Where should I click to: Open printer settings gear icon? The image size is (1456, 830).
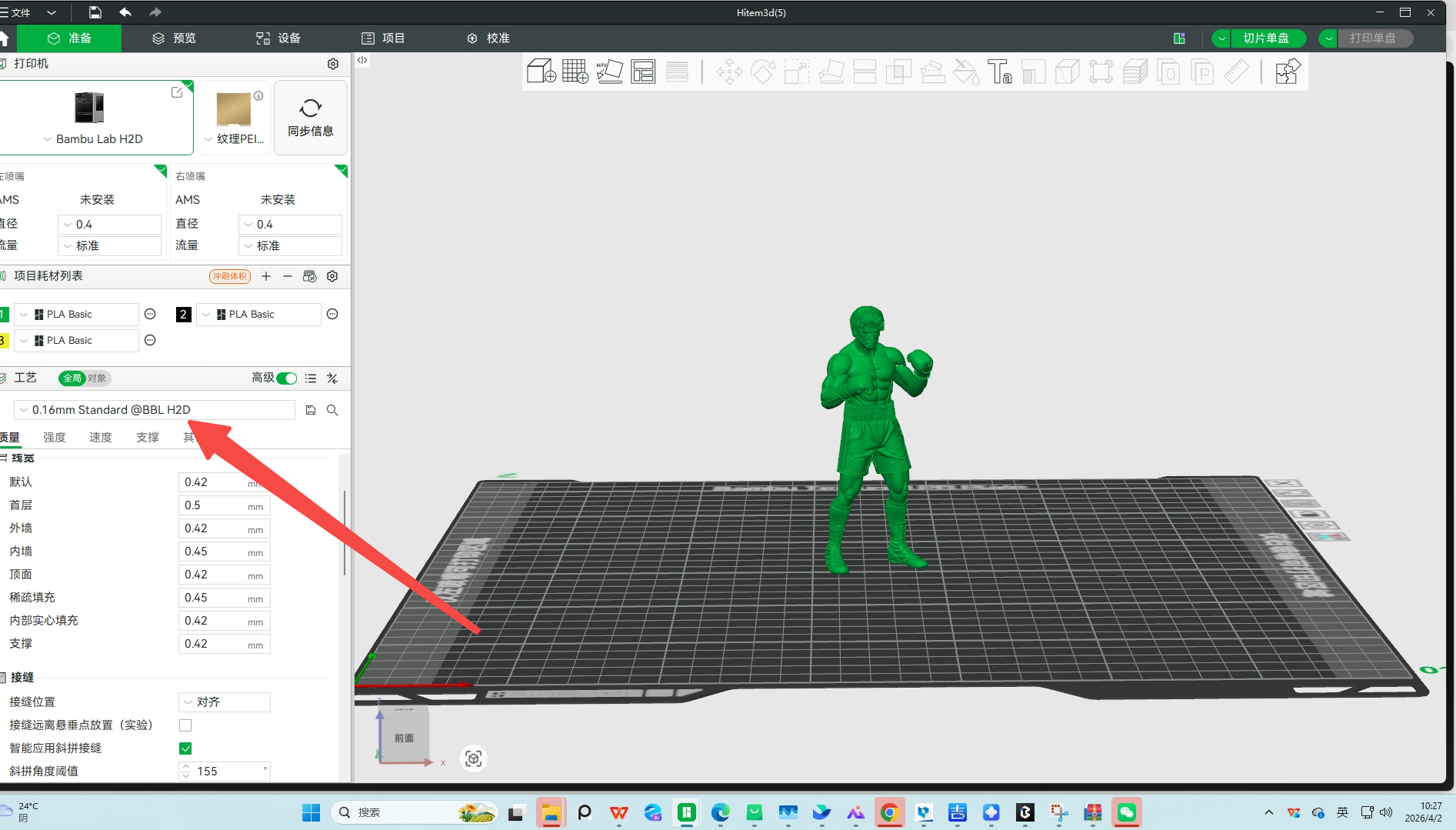coord(333,64)
